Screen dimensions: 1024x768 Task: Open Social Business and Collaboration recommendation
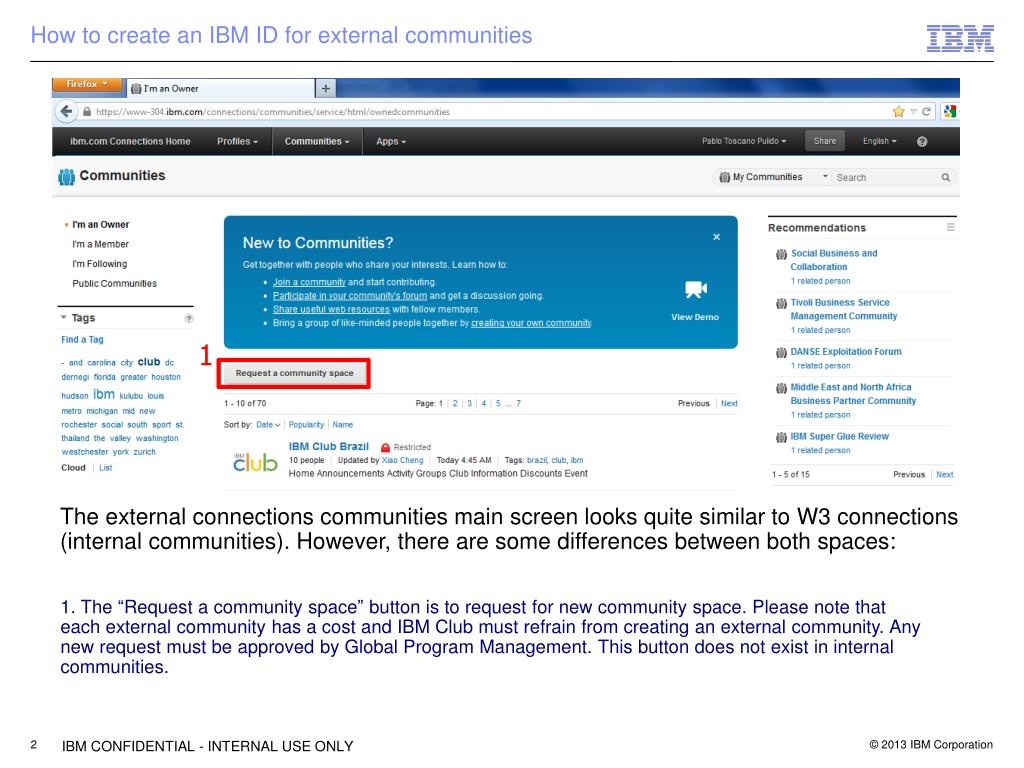click(834, 260)
